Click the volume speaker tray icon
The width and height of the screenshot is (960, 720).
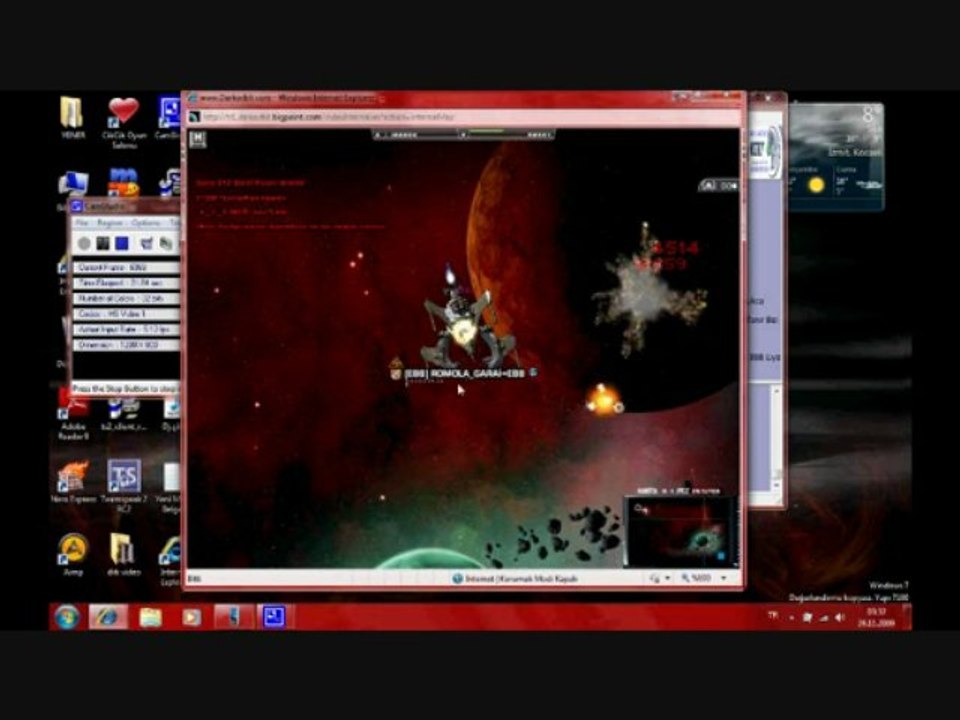[x=840, y=617]
